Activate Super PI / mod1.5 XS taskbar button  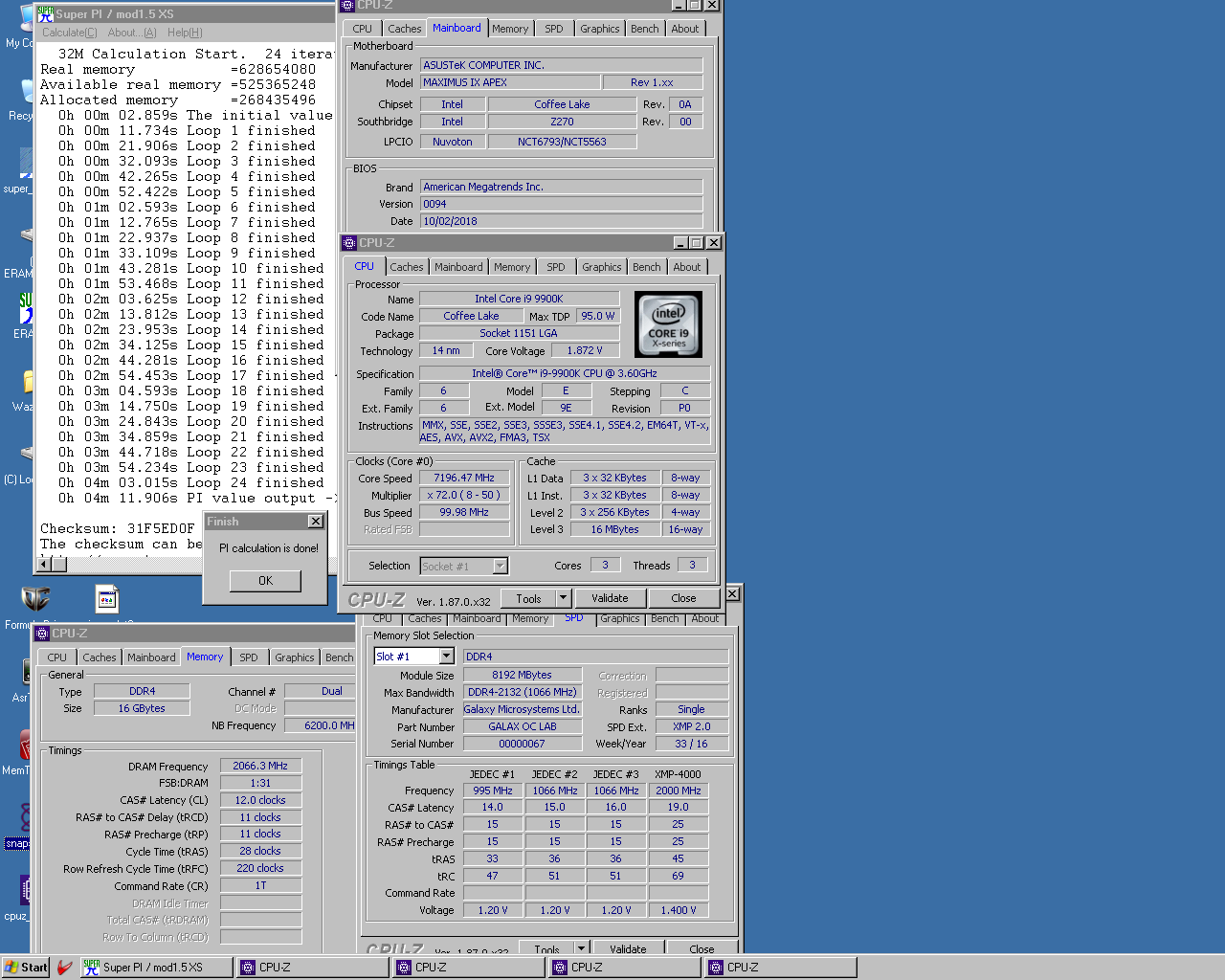[155, 968]
